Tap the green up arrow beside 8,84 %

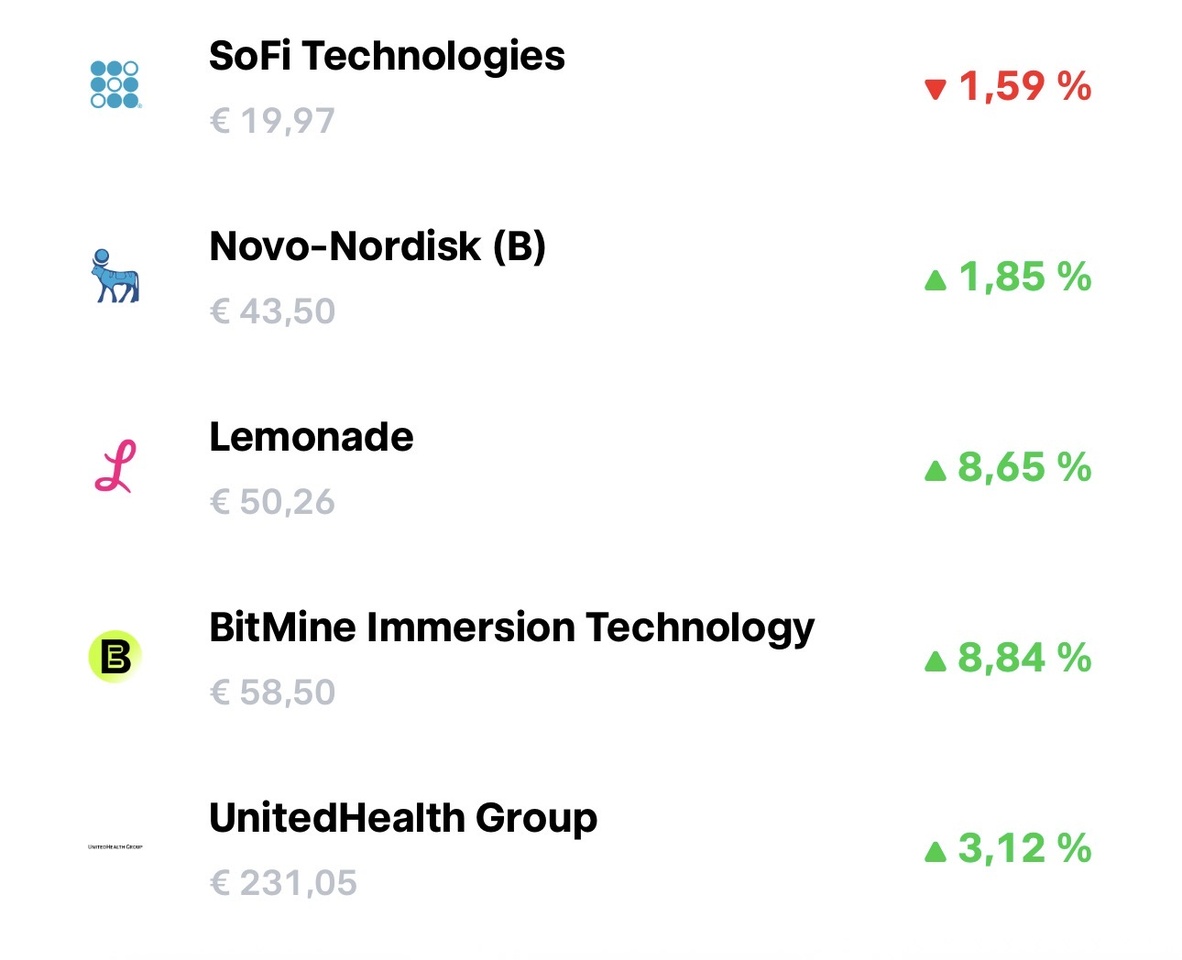coord(935,661)
